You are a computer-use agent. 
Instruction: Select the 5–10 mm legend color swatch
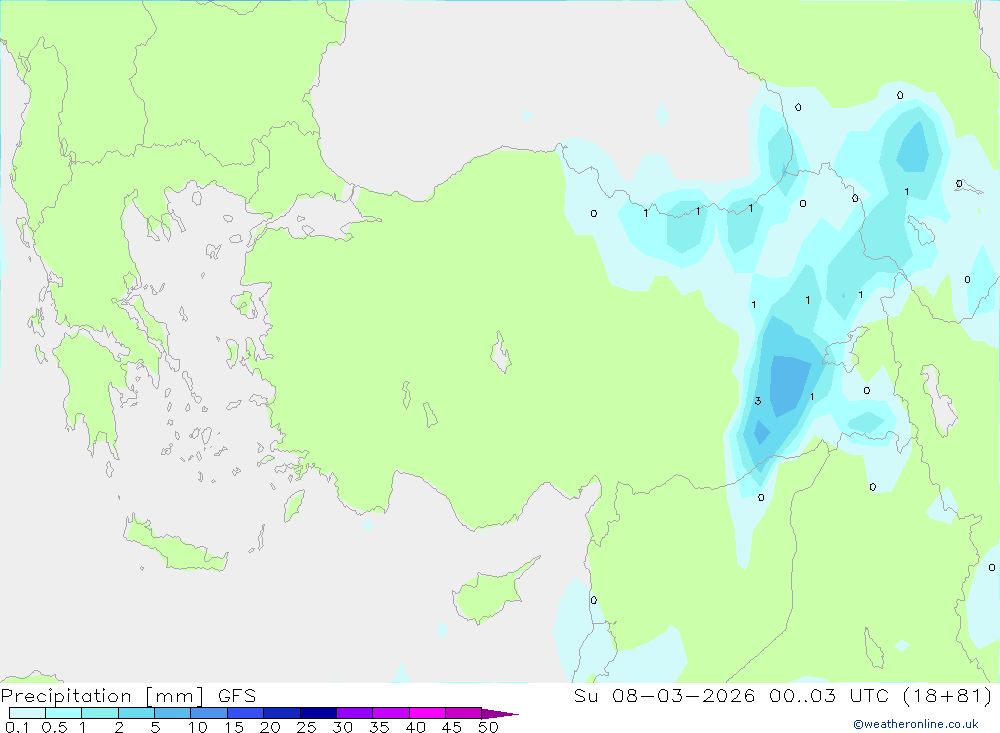click(x=172, y=713)
